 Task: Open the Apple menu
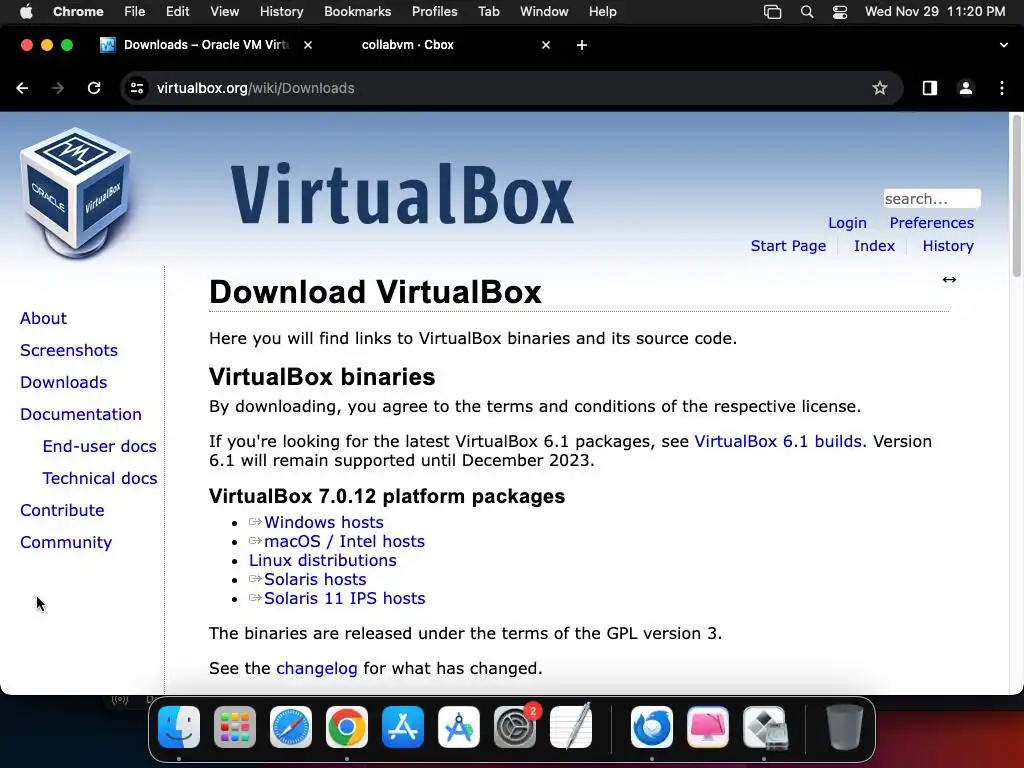[26, 12]
